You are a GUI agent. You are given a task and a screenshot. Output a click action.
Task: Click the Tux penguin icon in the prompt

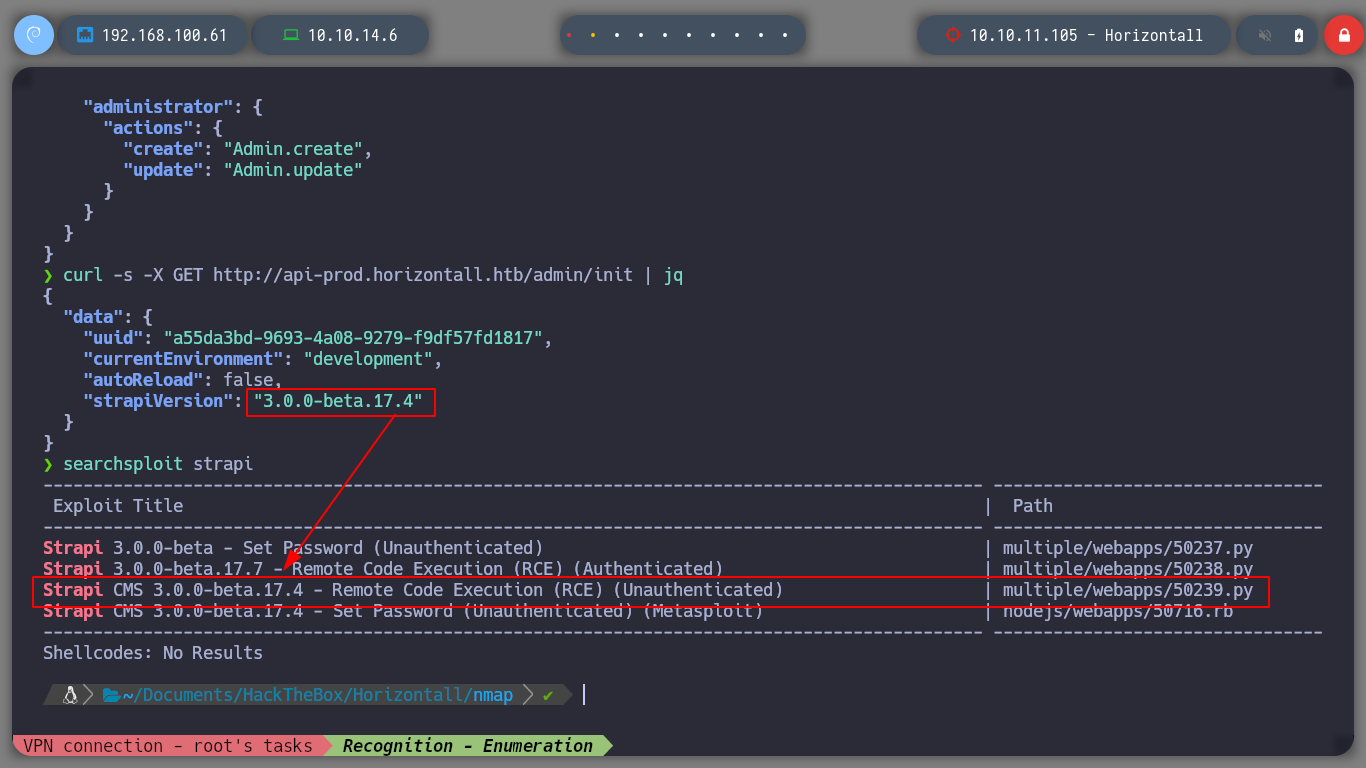tap(70, 694)
